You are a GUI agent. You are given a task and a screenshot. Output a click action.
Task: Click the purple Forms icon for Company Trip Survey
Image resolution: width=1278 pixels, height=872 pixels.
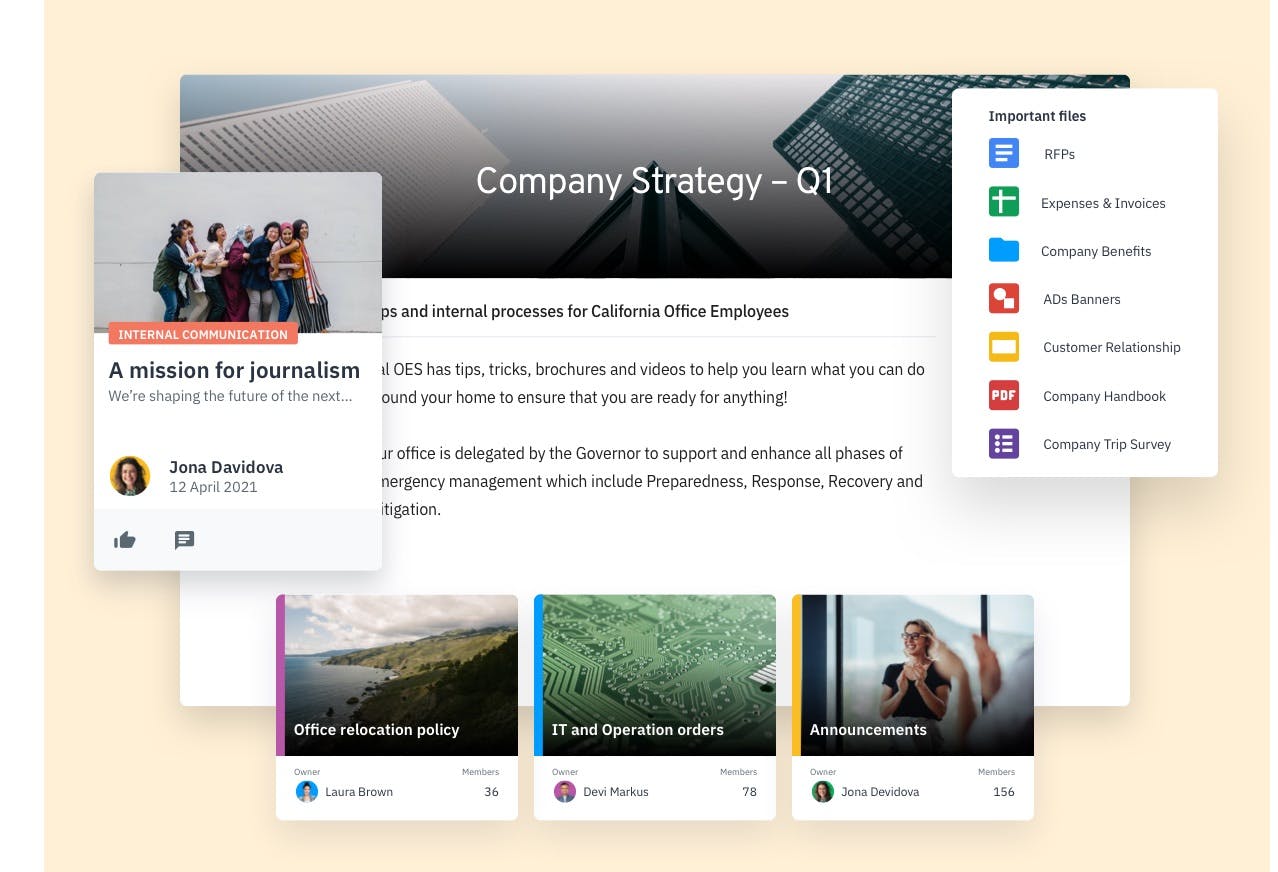point(1003,443)
